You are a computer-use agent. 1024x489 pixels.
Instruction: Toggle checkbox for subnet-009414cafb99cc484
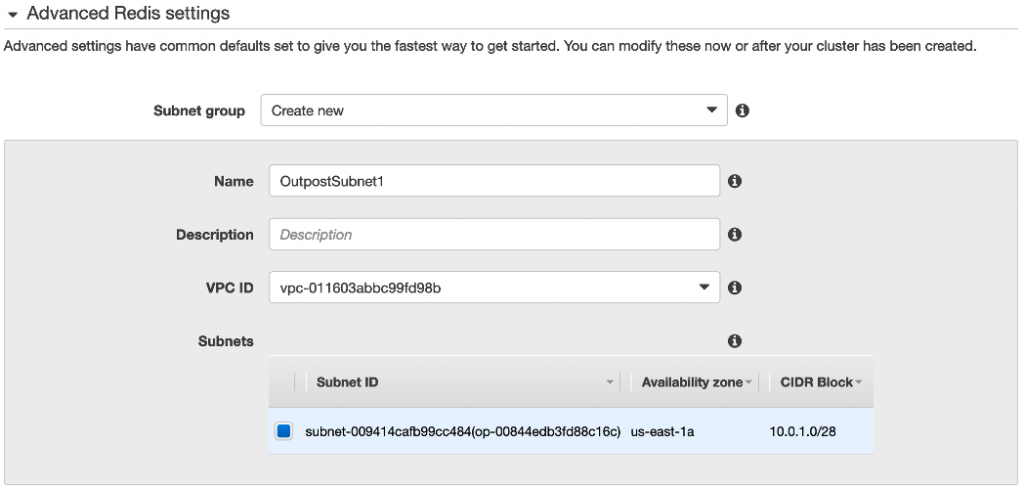[x=283, y=431]
